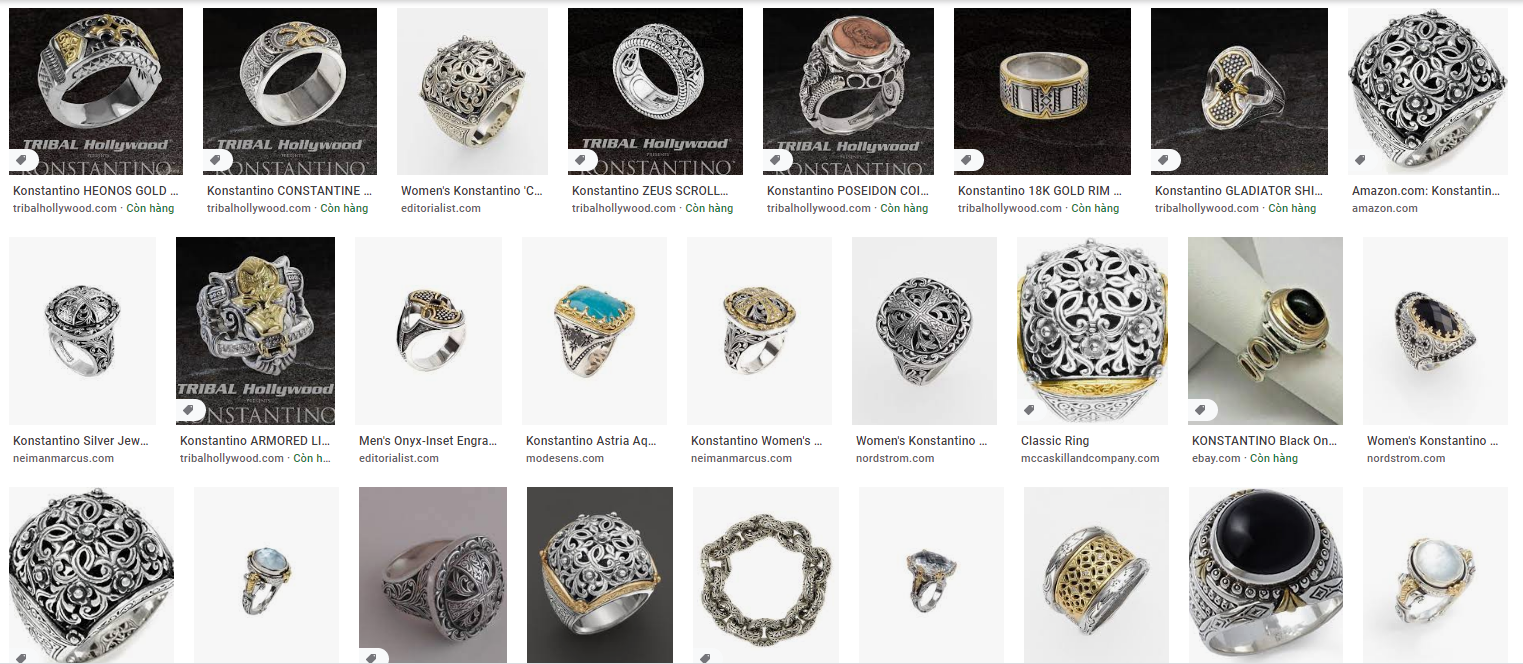This screenshot has width=1523, height=664.
Task: Open the silver chain link bracelet thumbnail
Action: pos(766,575)
